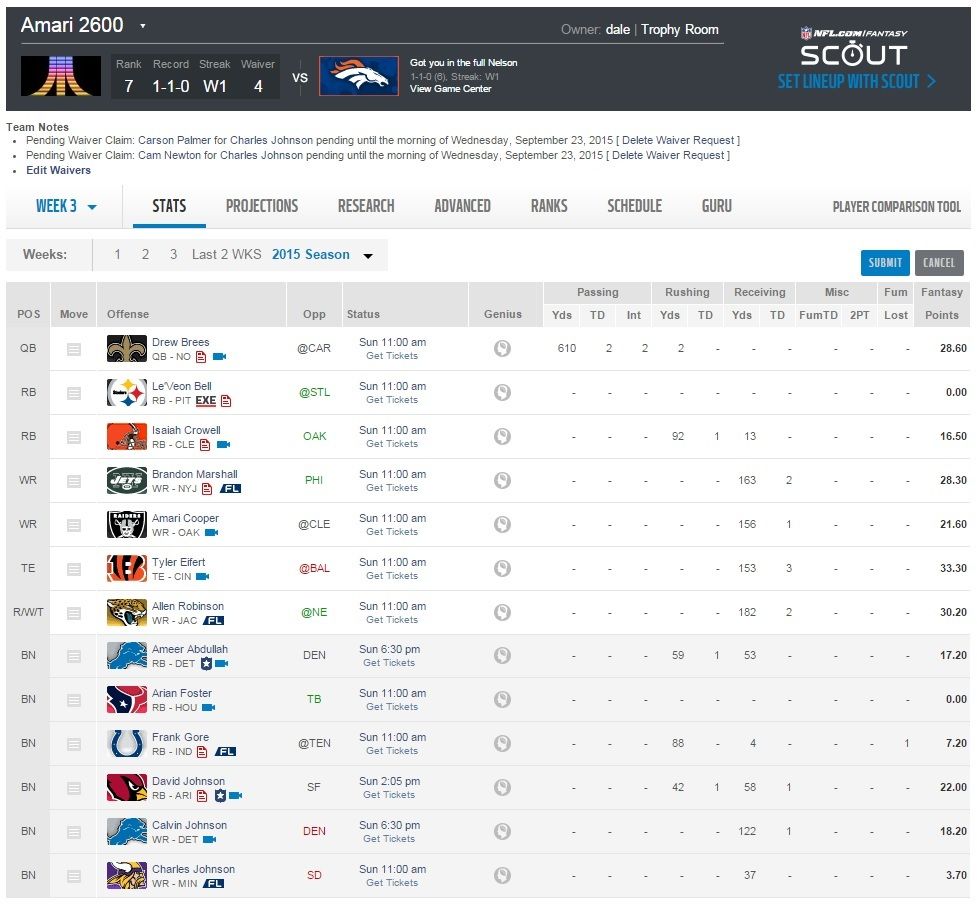Click the move handle in Frank Gore's row
Viewport: 977px width, 905px height.
coord(74,744)
